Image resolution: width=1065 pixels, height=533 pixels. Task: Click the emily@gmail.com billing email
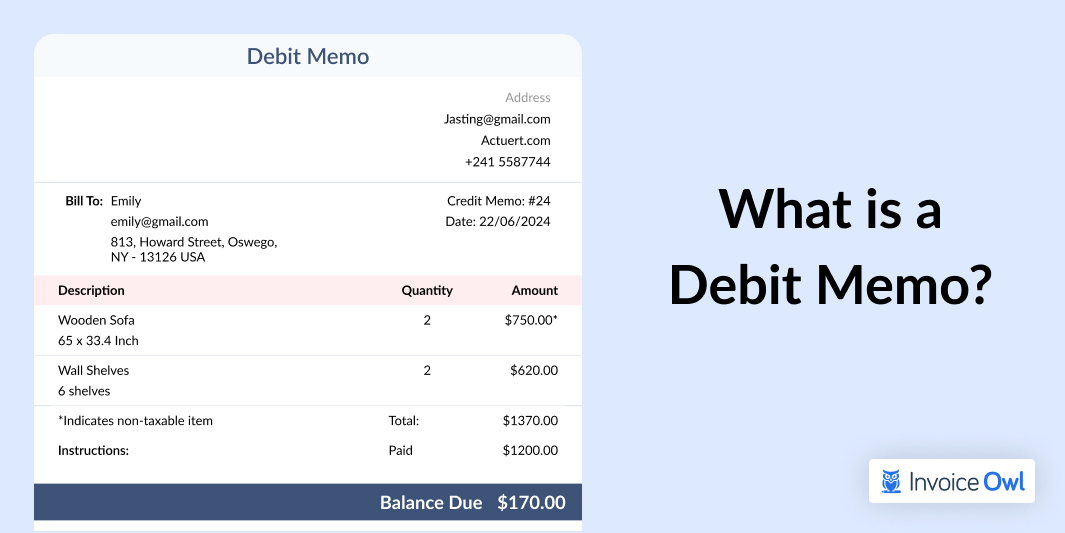point(159,222)
